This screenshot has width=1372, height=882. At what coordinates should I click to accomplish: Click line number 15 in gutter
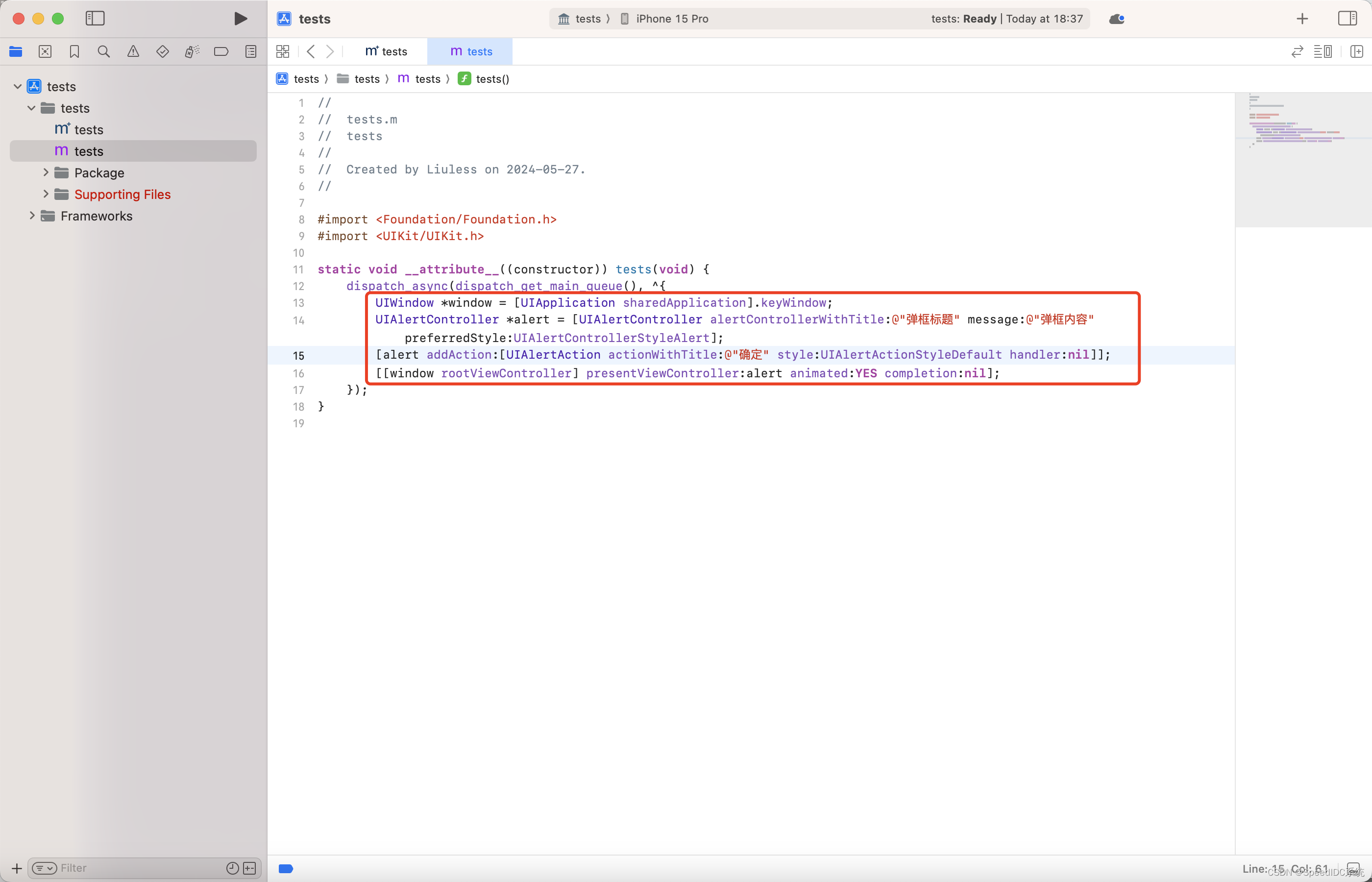pyautogui.click(x=299, y=356)
